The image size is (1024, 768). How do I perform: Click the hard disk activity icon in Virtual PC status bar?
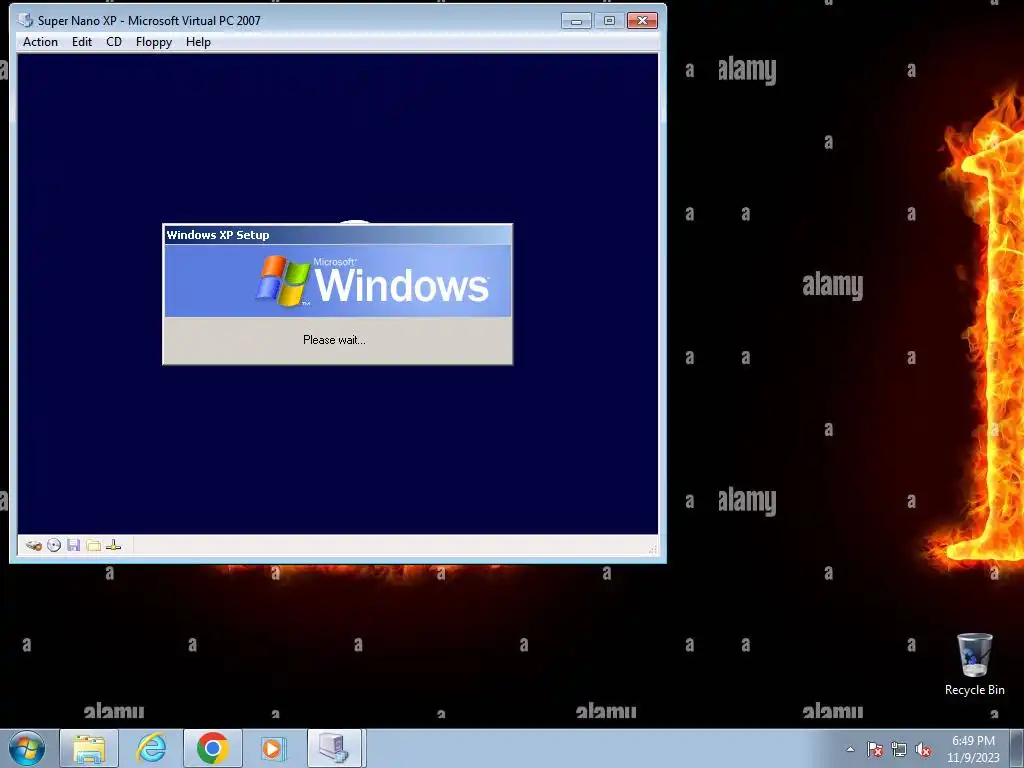click(34, 545)
